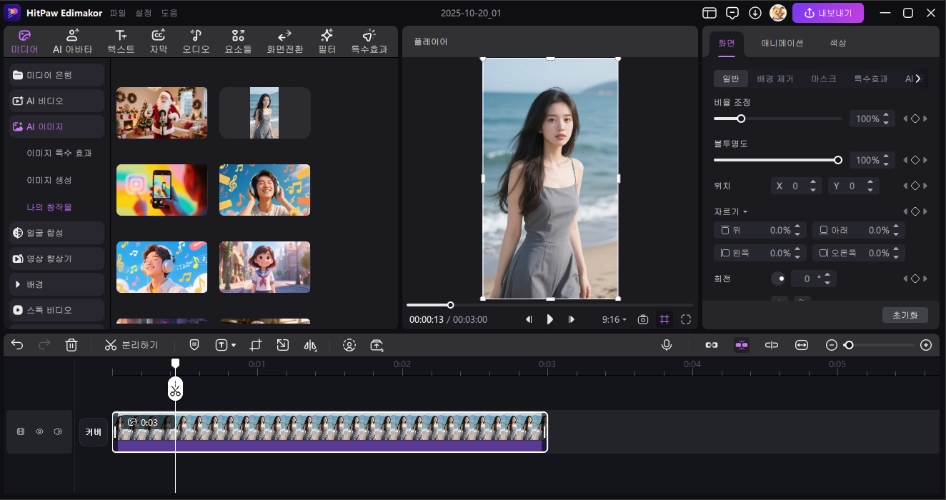Screen dimensions: 946x500
Task: Open the download center icon
Action: 755,13
